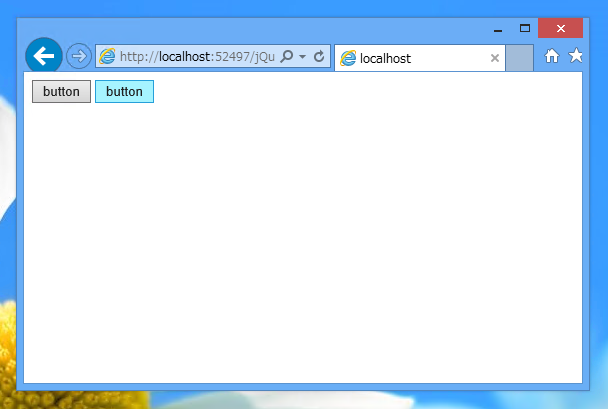Maximize the browser window
The image size is (608, 409).
(525, 28)
